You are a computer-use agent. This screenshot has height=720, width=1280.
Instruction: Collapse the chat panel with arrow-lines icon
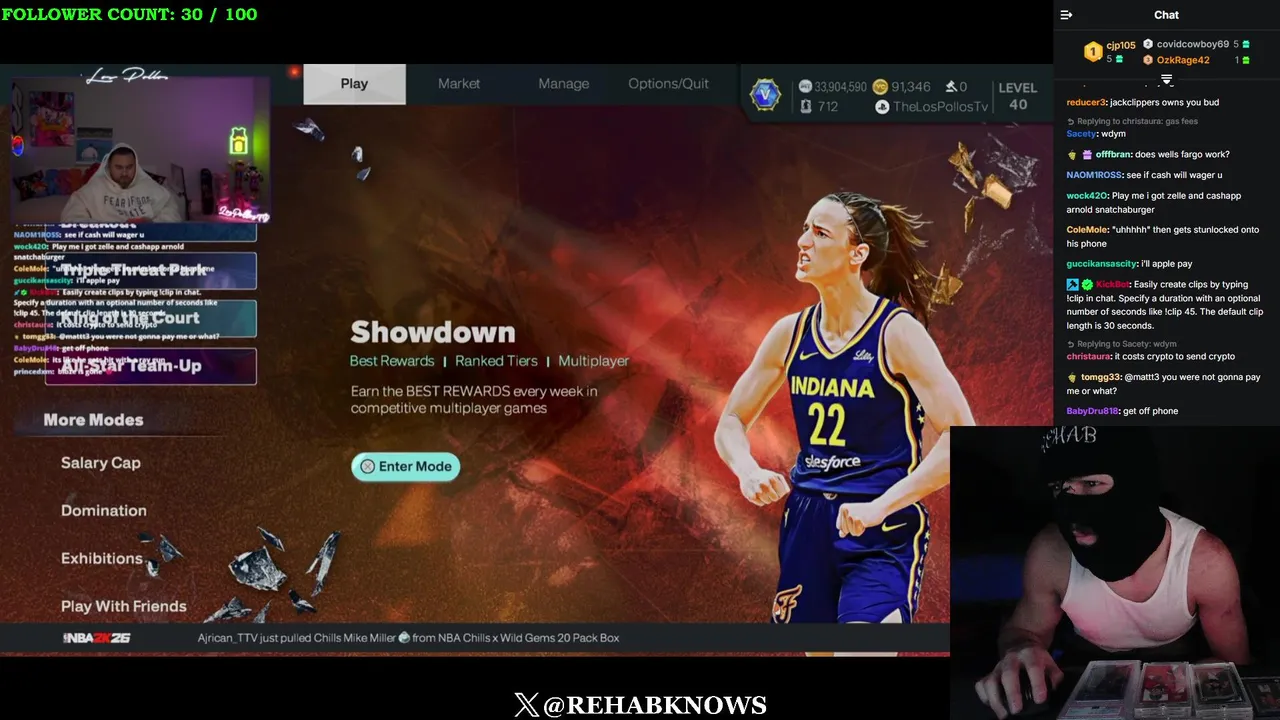coord(1066,15)
